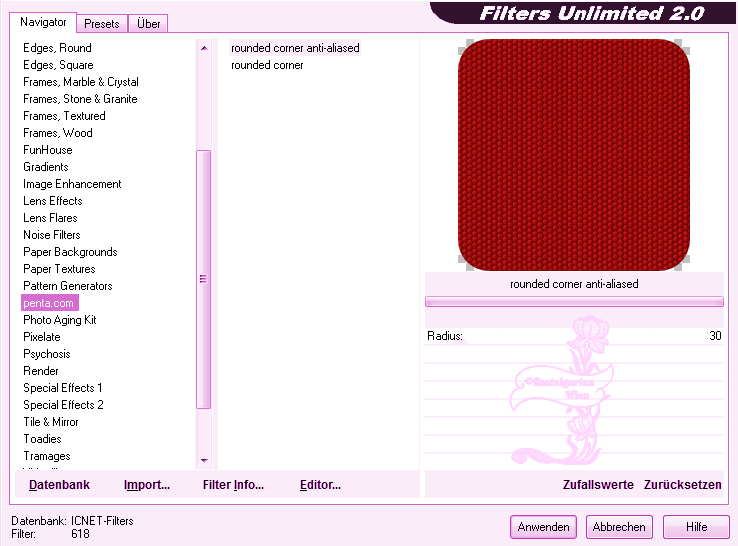This screenshot has height=546, width=738.
Task: Open the Datenbank link
Action: (59, 485)
